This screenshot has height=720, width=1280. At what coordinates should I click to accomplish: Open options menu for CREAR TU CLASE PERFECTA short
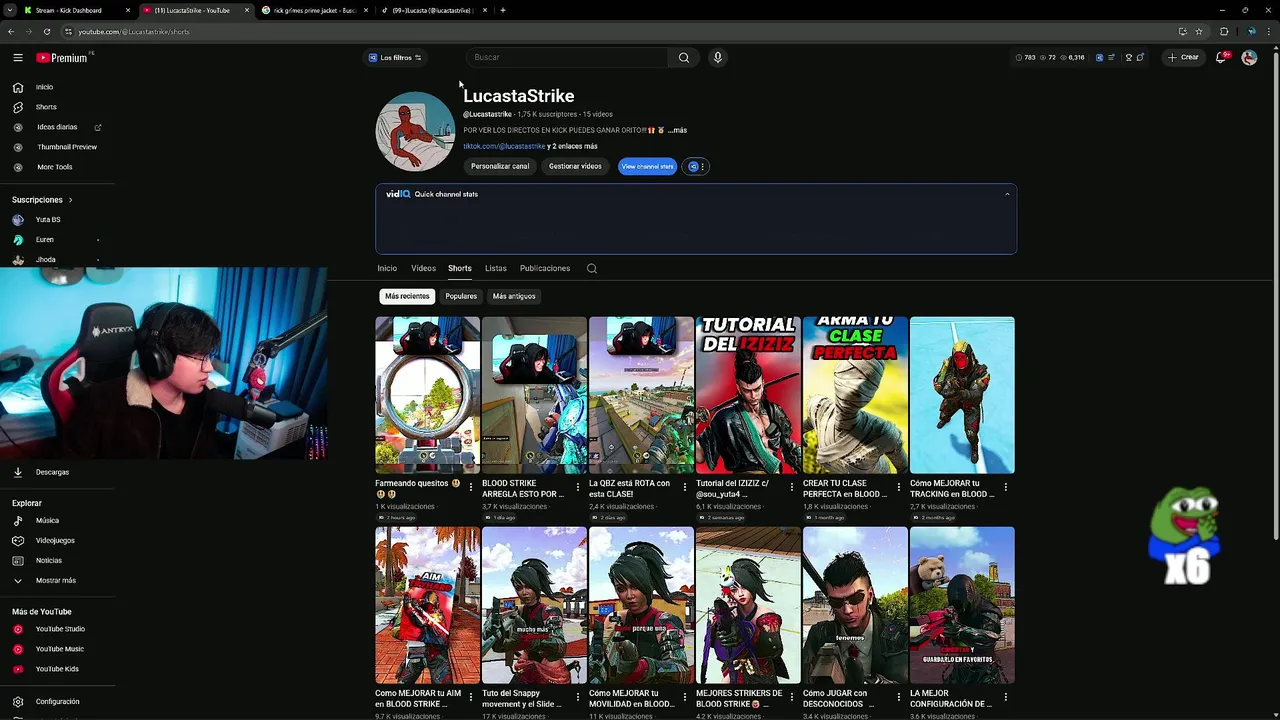[x=898, y=487]
